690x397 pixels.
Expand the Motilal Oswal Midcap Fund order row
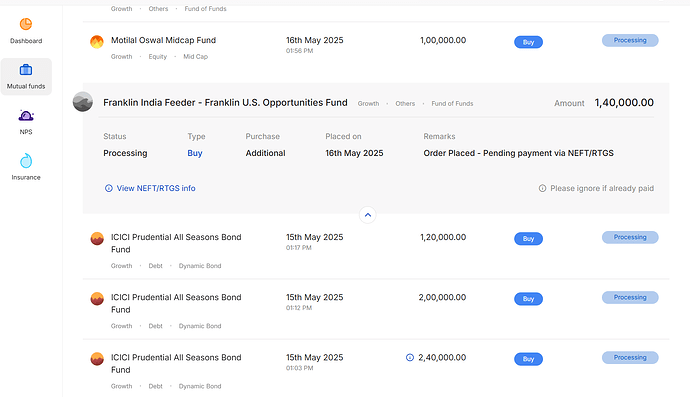pyautogui.click(x=376, y=48)
